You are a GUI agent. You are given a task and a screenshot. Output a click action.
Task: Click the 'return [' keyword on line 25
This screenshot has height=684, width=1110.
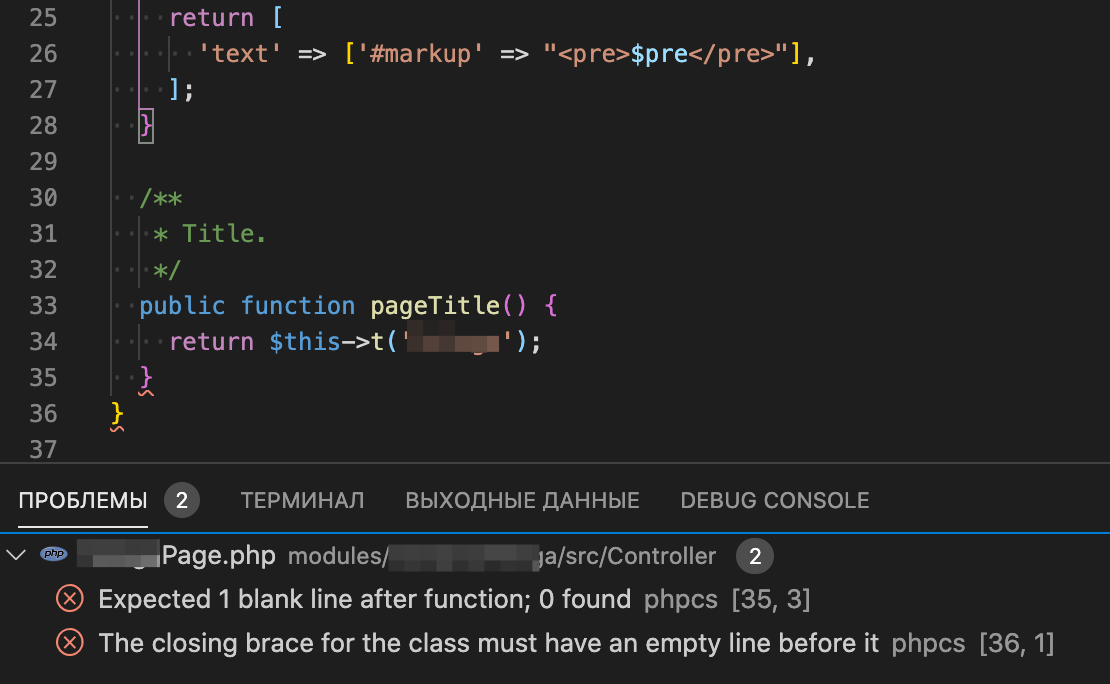click(226, 18)
